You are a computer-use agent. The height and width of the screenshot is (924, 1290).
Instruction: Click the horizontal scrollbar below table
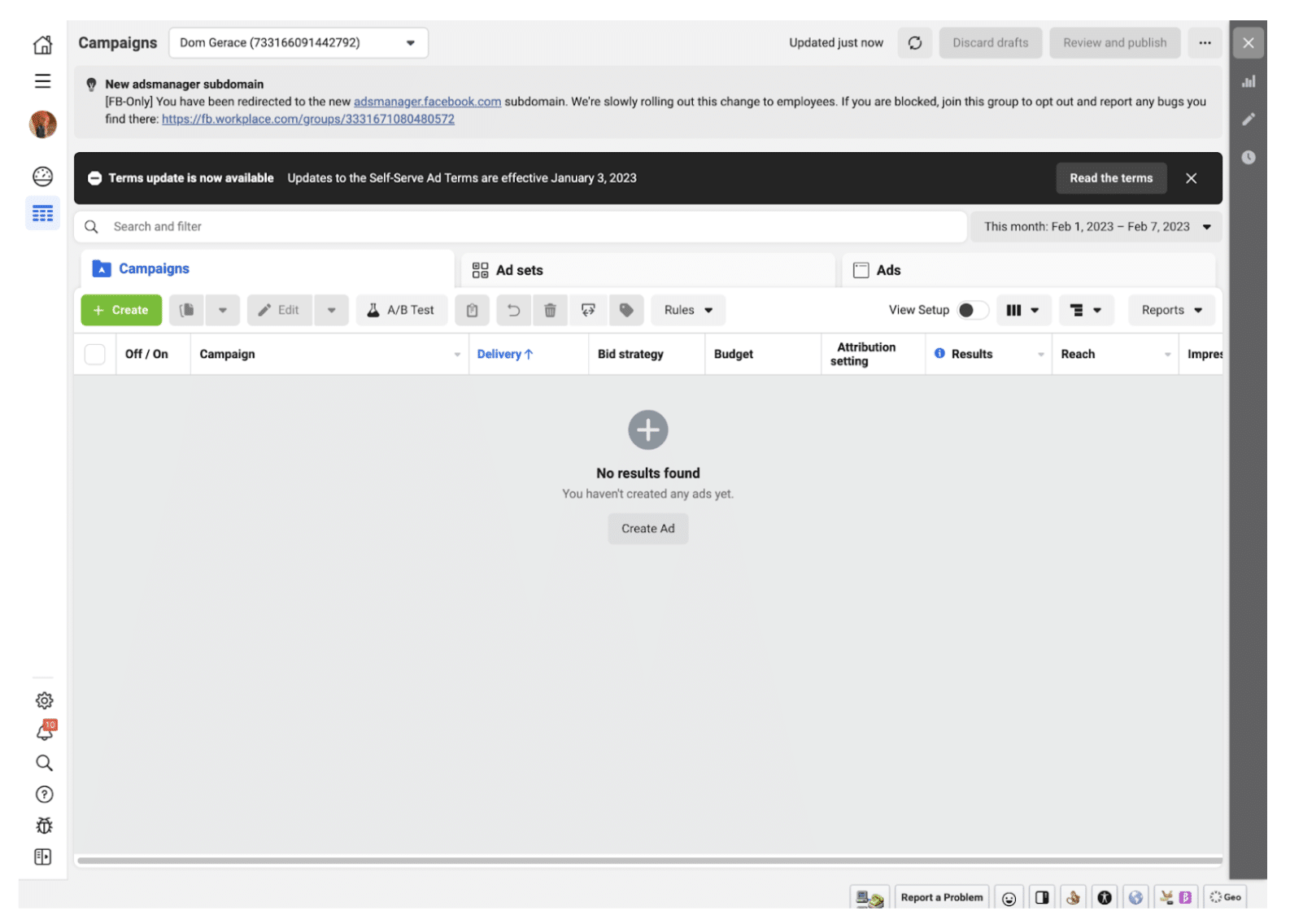(x=650, y=861)
